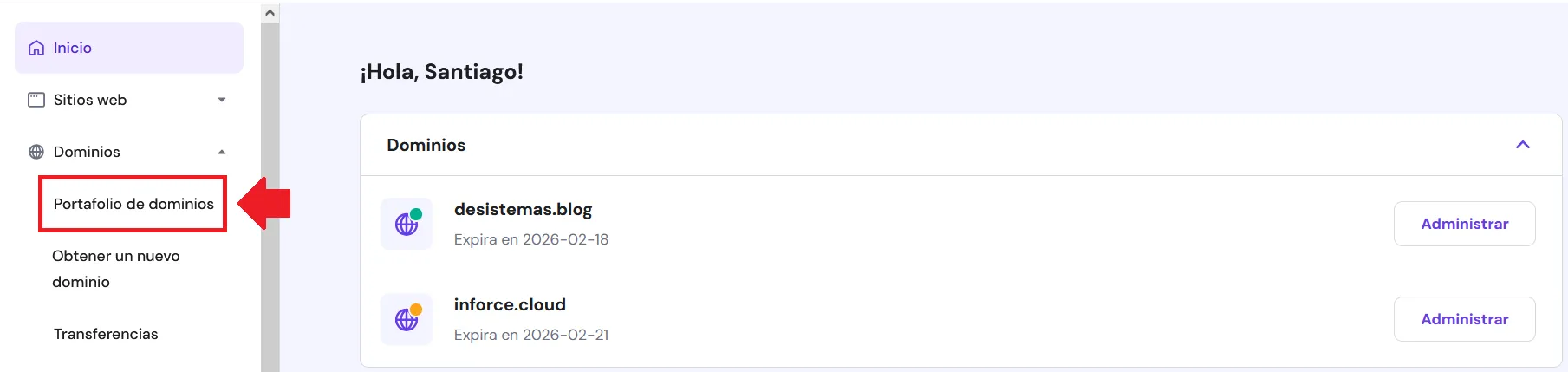Open Portafolio de dominios

[x=133, y=204]
